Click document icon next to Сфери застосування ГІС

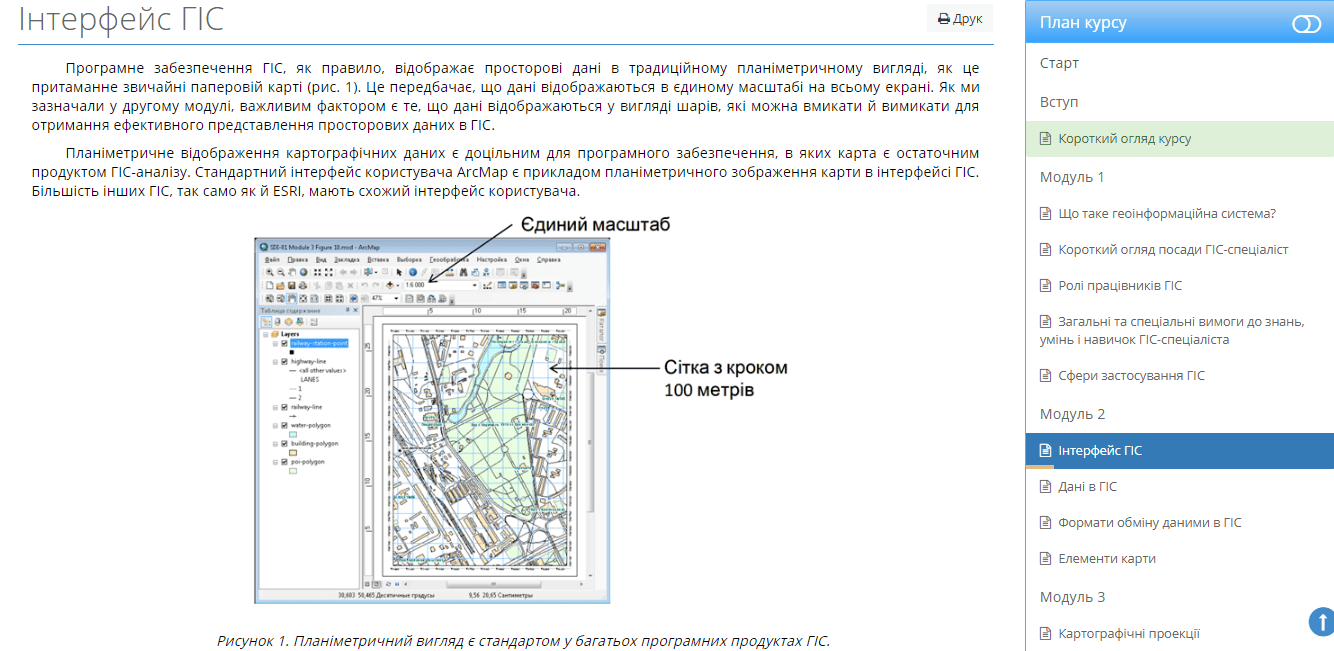pyautogui.click(x=1046, y=376)
